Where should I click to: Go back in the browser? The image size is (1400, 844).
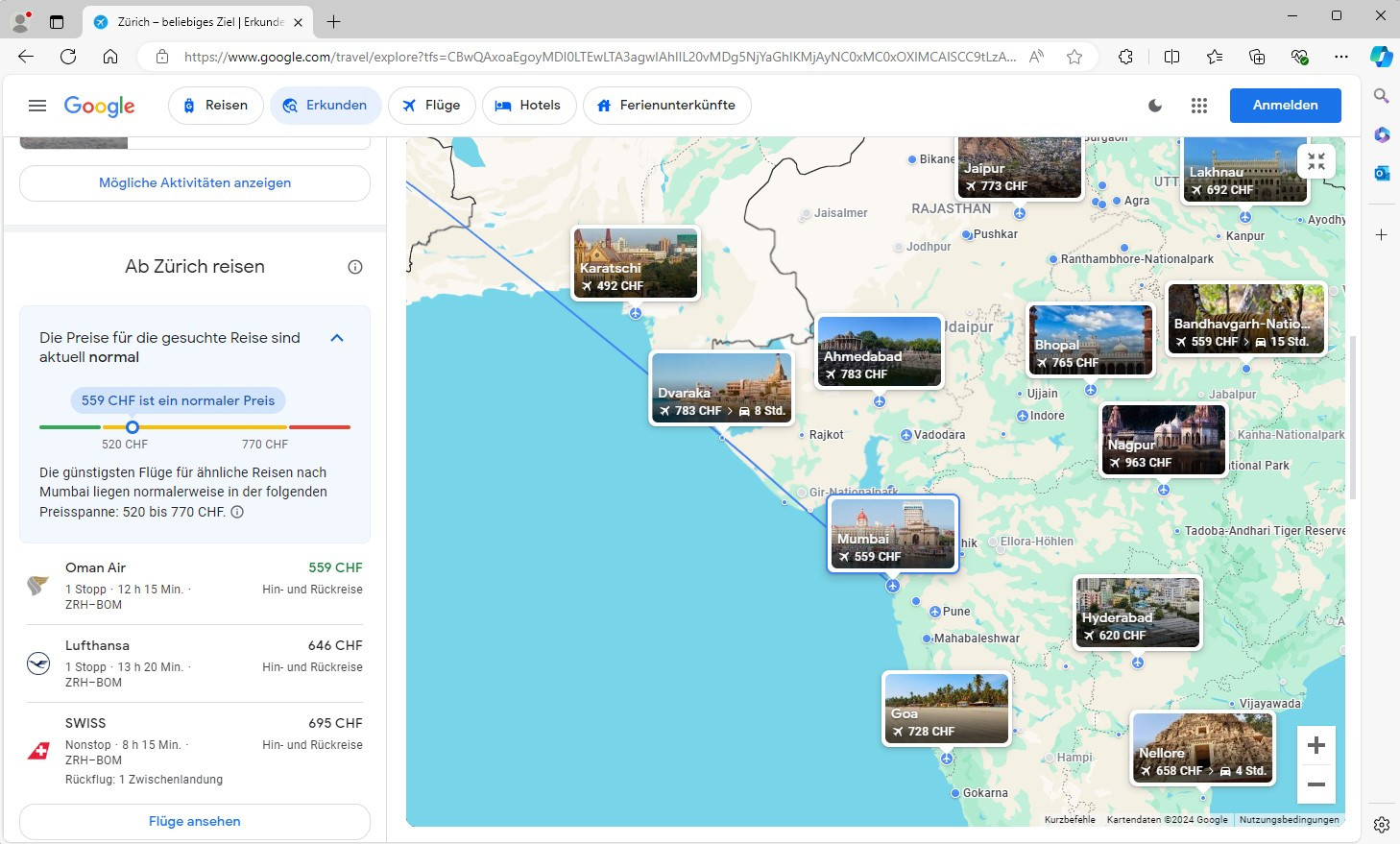[26, 57]
